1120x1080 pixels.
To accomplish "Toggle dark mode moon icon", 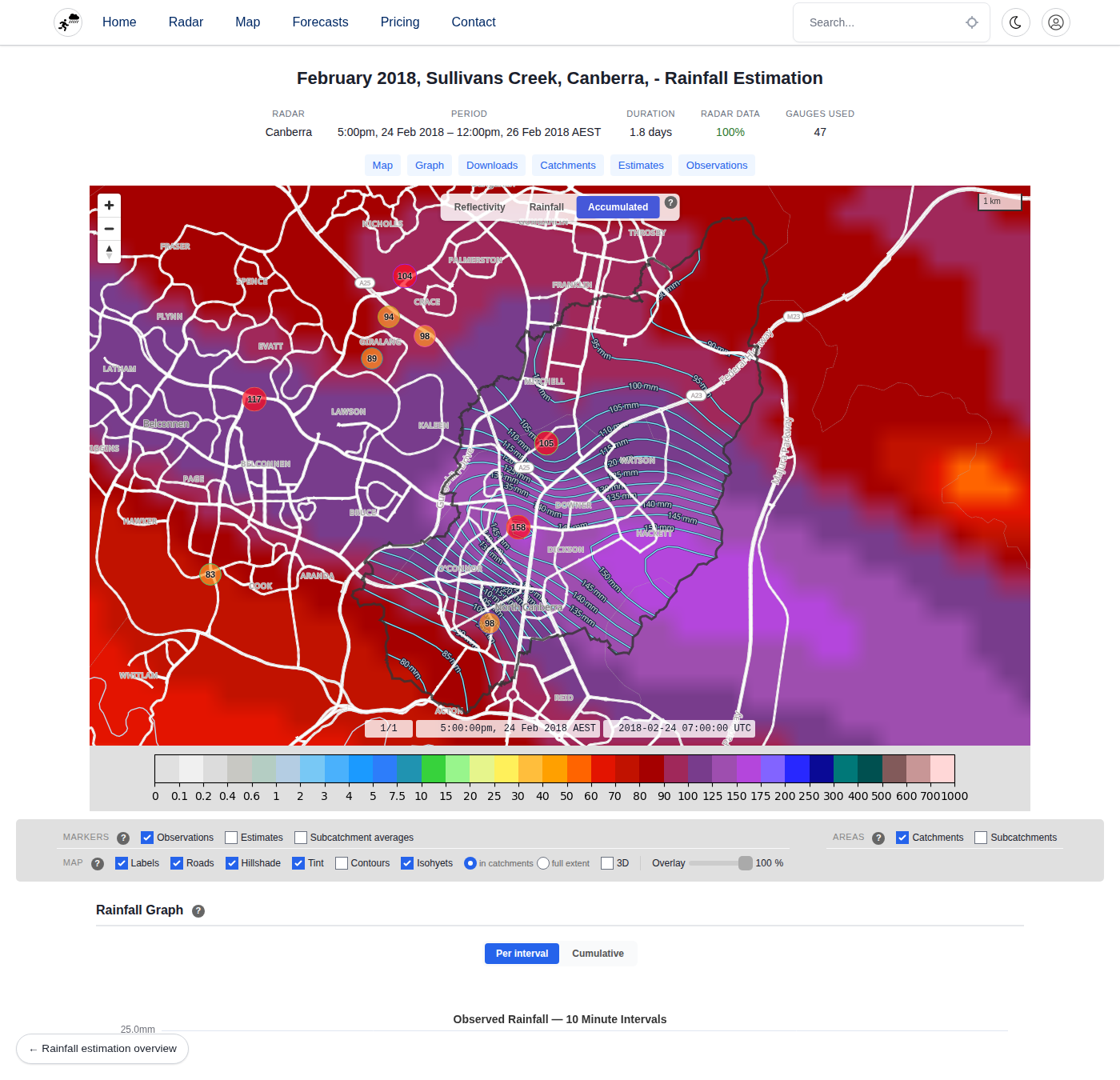I will [x=1016, y=22].
